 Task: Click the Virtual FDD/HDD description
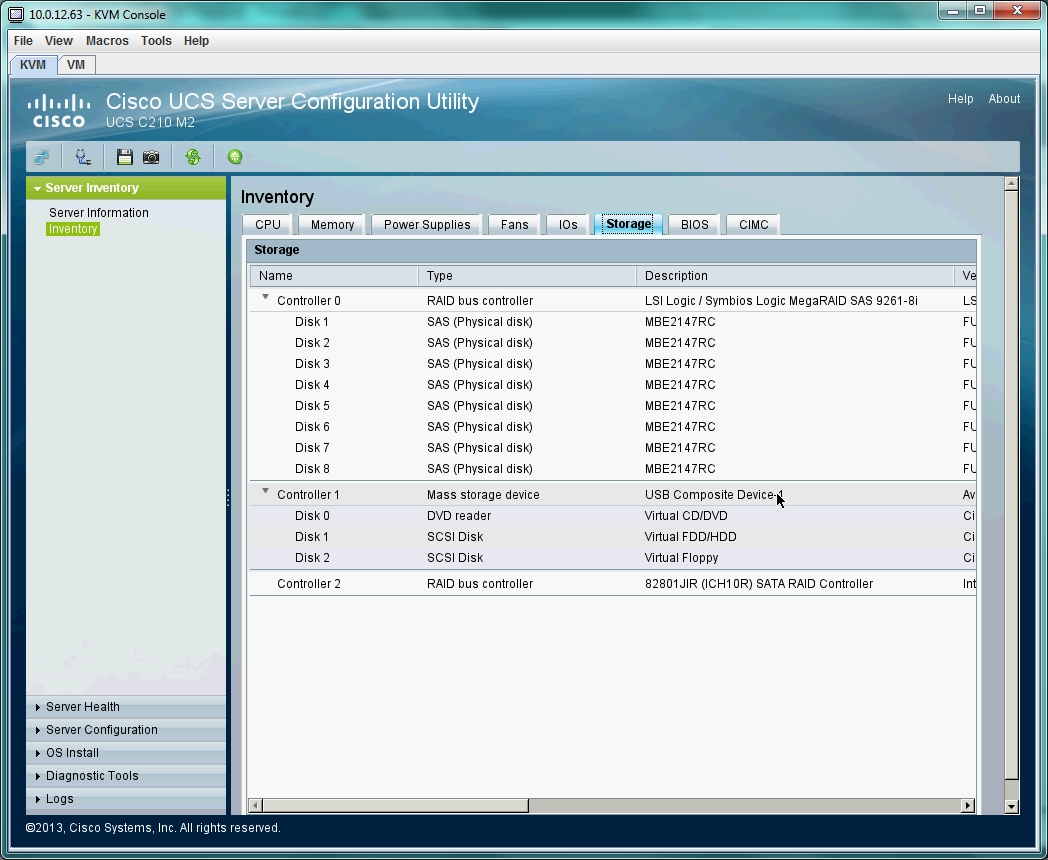tap(690, 537)
